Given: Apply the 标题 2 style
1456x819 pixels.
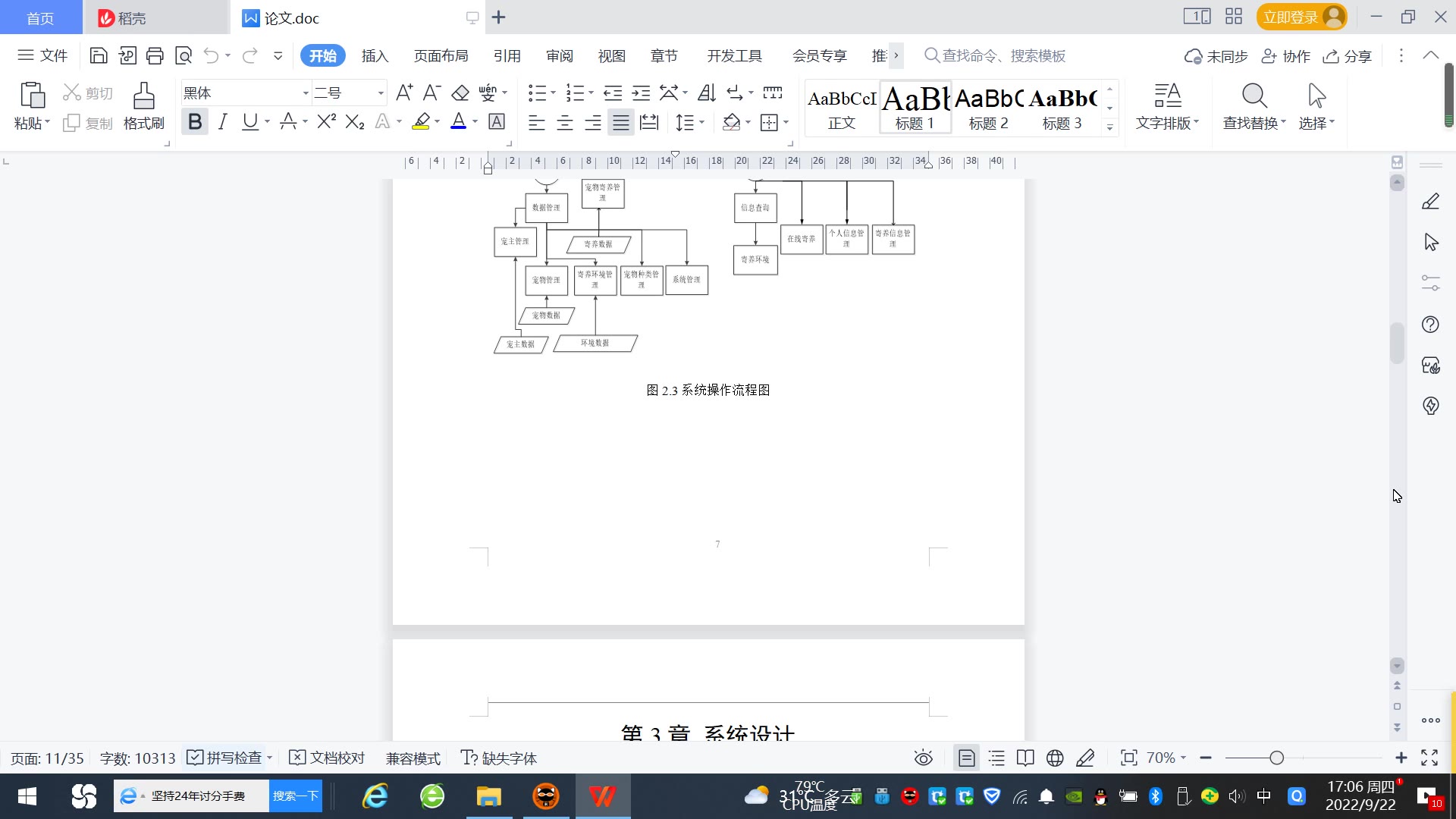Looking at the screenshot, I should 989,108.
